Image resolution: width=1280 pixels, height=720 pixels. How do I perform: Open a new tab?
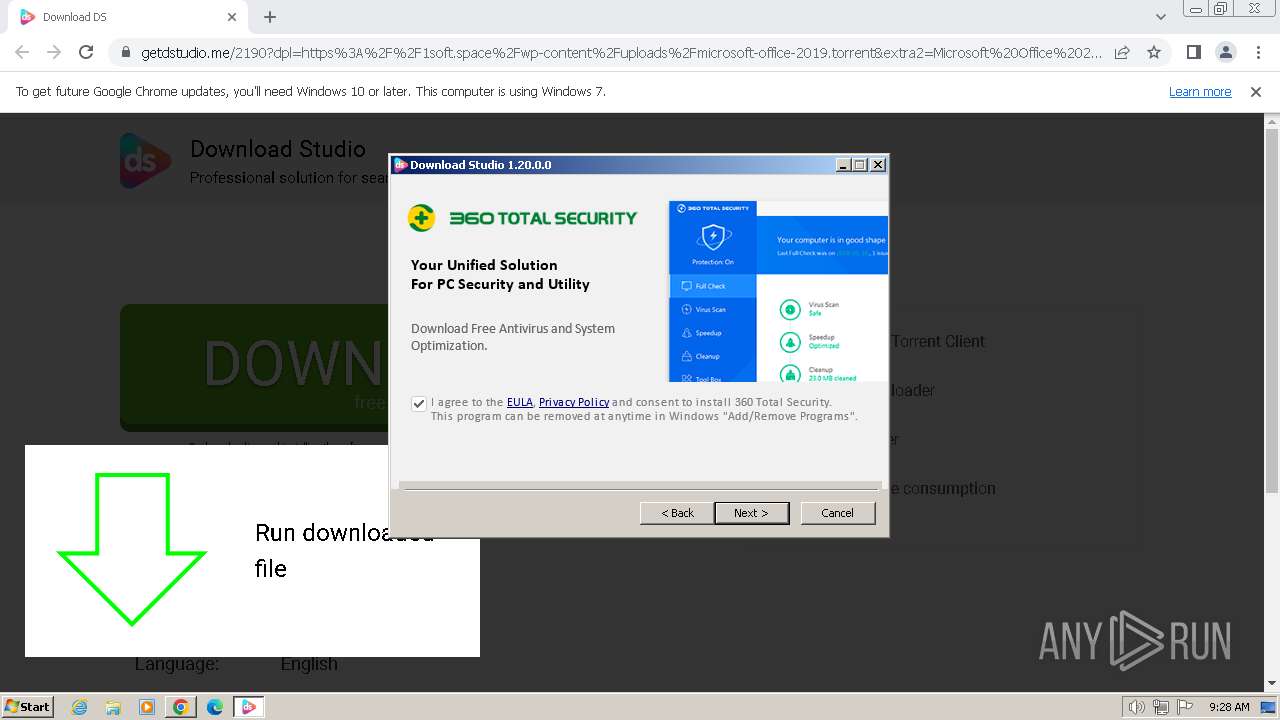270,17
